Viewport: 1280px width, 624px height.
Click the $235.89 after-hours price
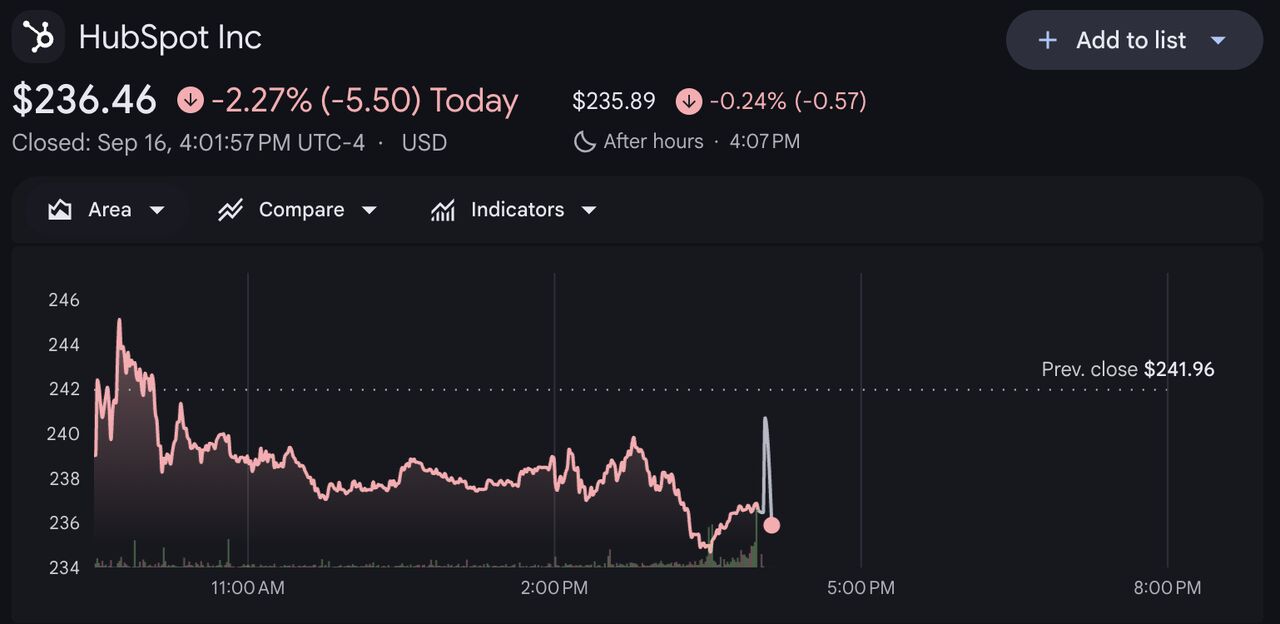click(613, 101)
